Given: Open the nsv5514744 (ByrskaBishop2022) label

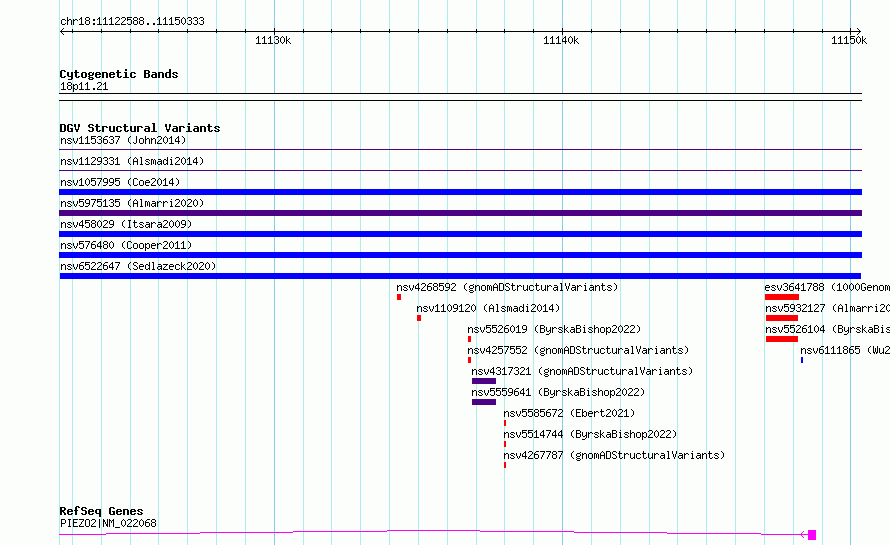Looking at the screenshot, I should pos(590,434).
